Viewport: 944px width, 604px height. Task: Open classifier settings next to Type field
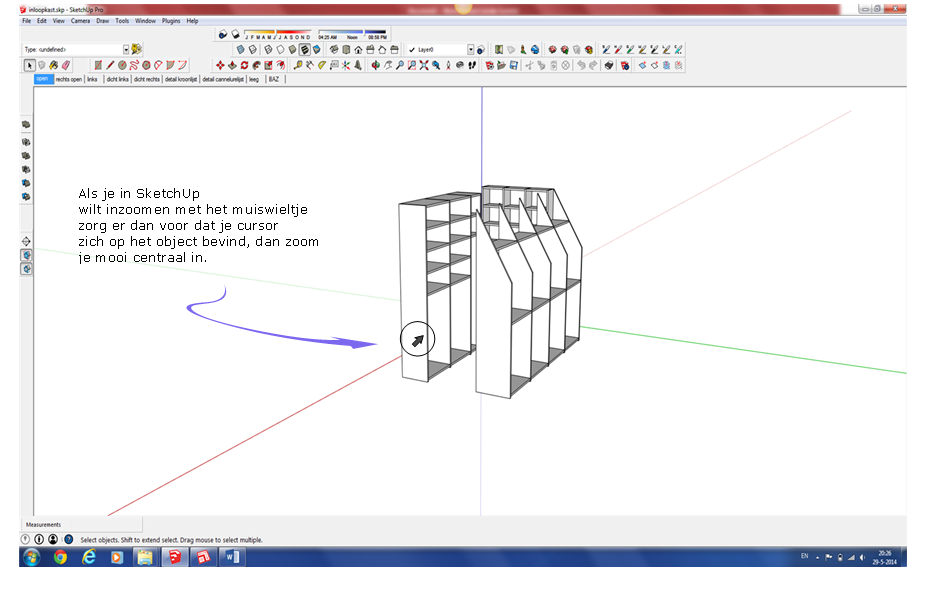click(x=137, y=49)
